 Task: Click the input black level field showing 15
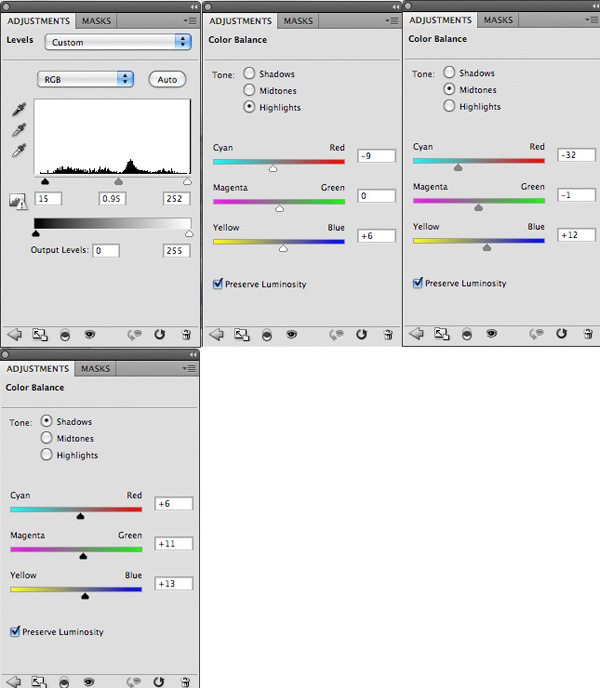point(48,199)
